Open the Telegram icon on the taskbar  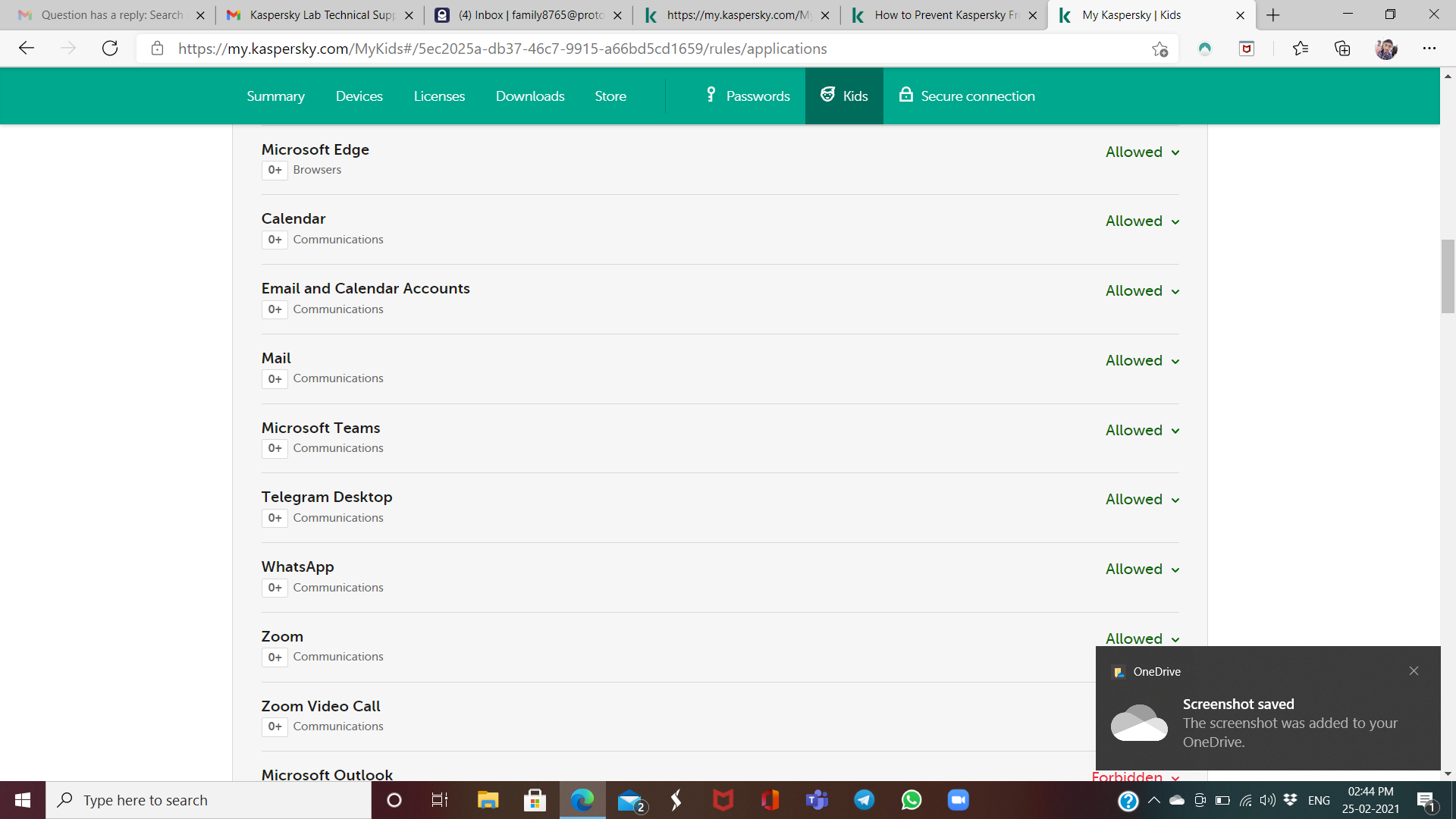[864, 800]
